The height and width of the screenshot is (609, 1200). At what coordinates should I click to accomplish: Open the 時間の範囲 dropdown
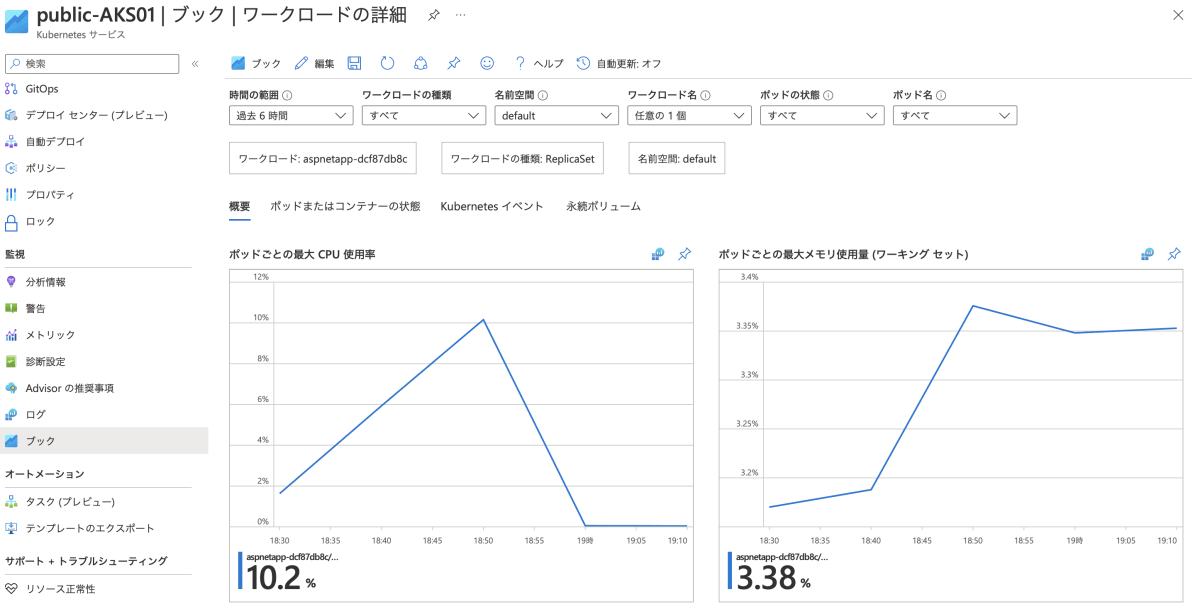tap(291, 115)
